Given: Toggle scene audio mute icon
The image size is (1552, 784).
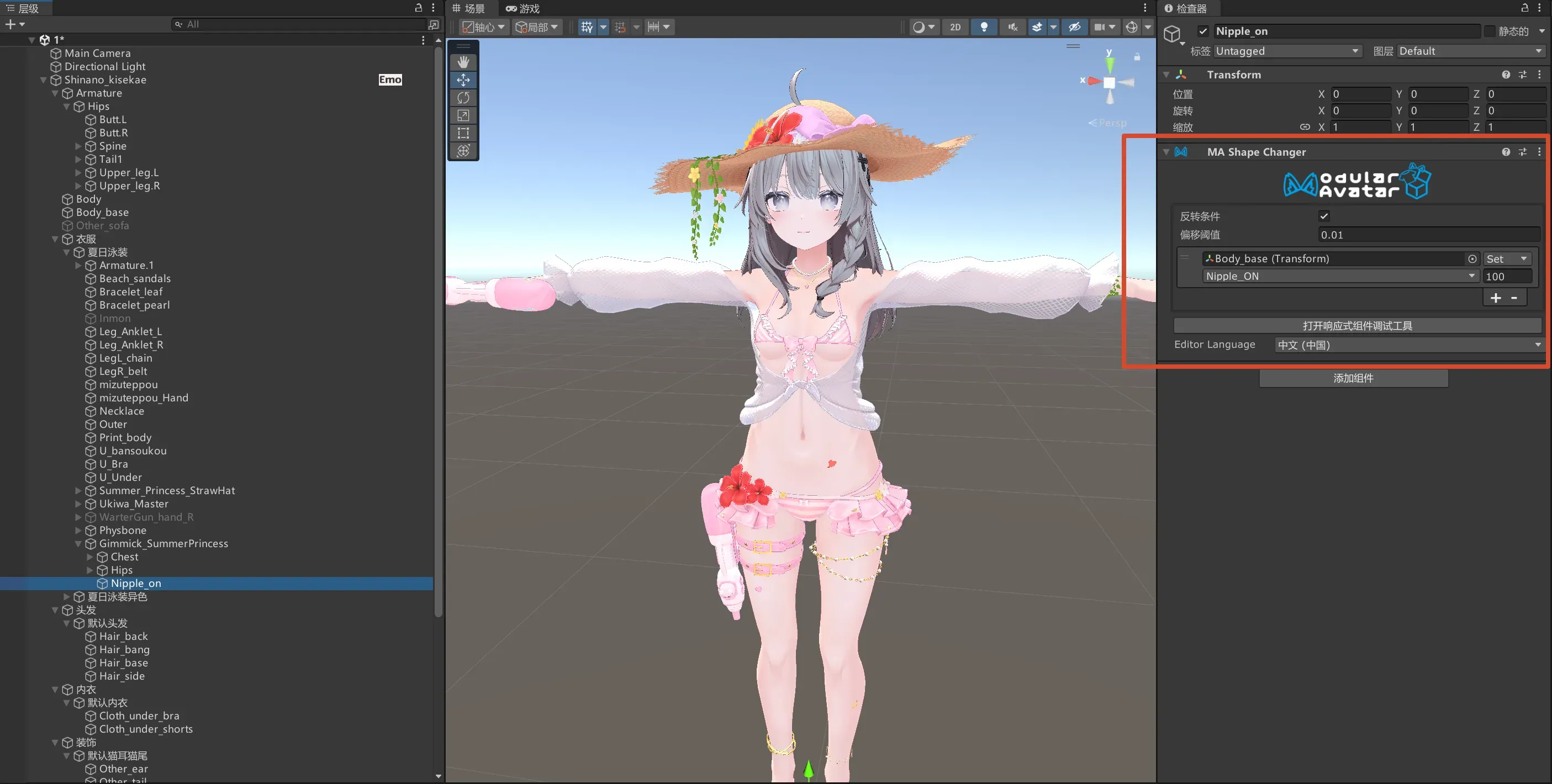Looking at the screenshot, I should (1013, 27).
